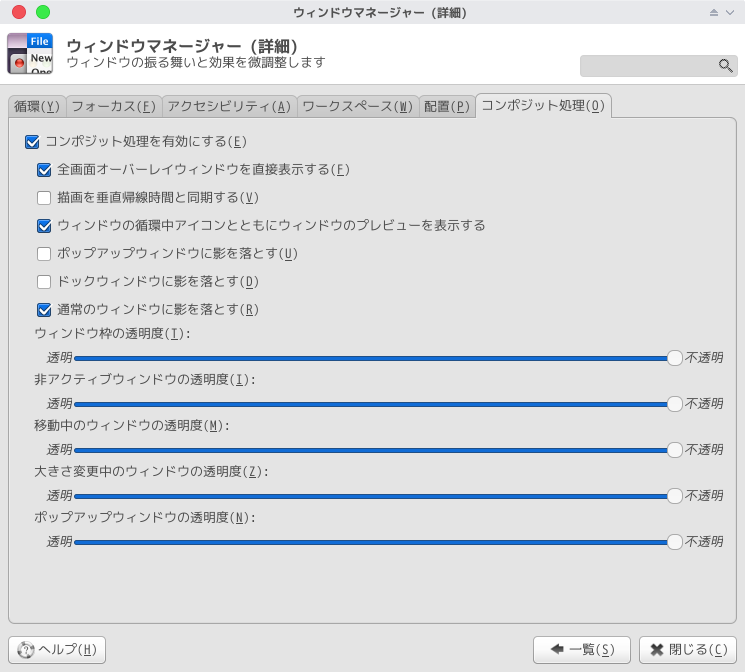This screenshot has width=745, height=672.
Task: Click the ウィンドウ枠の透明度 slider track
Action: point(378,358)
